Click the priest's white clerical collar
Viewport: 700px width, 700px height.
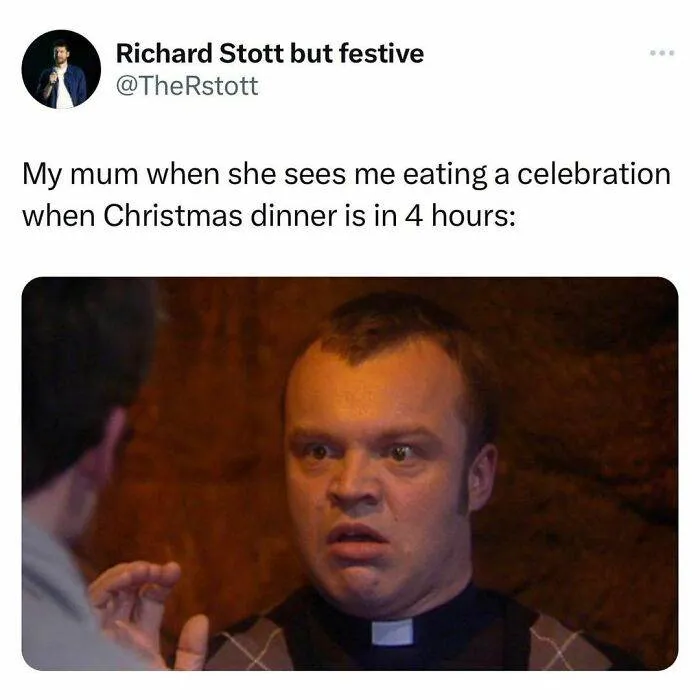[x=392, y=632]
